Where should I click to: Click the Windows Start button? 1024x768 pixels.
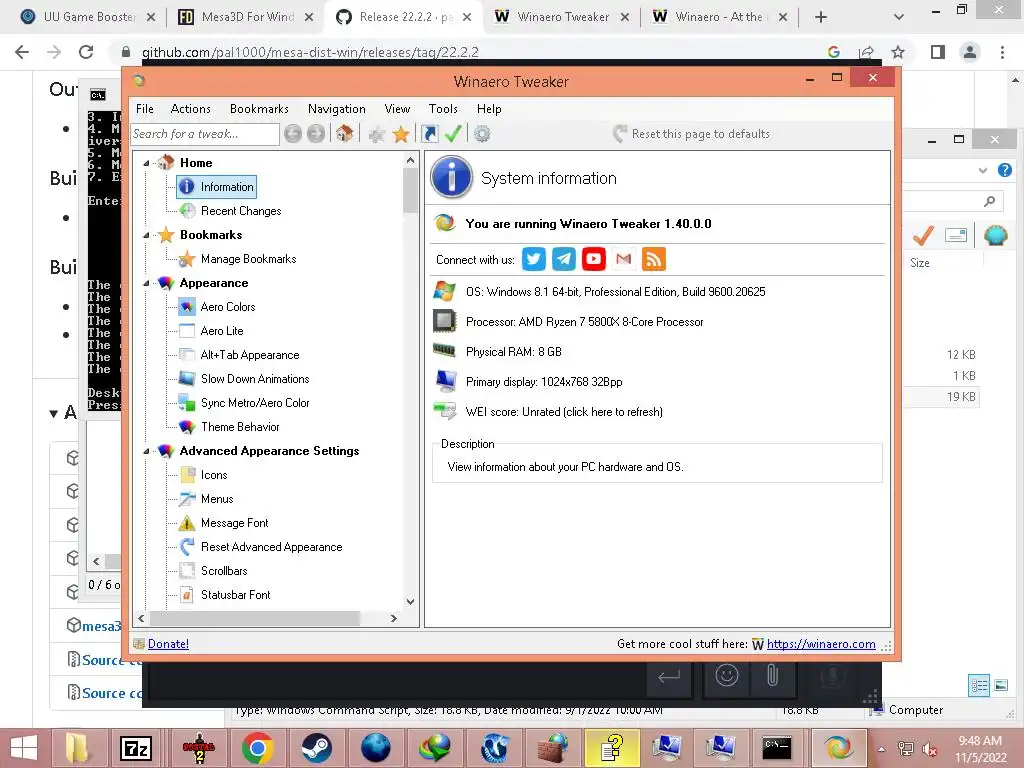[x=24, y=748]
